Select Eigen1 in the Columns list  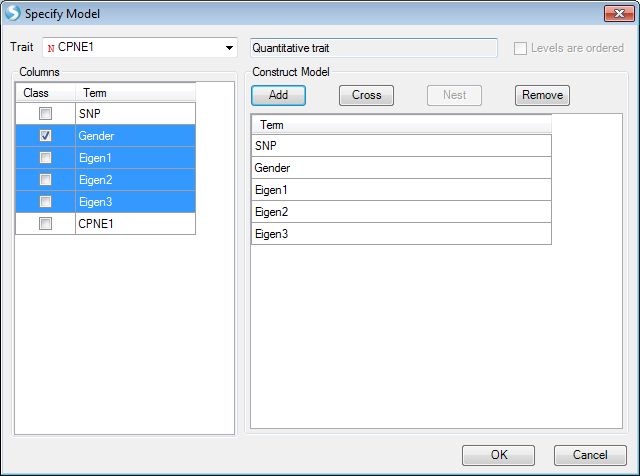(x=135, y=158)
